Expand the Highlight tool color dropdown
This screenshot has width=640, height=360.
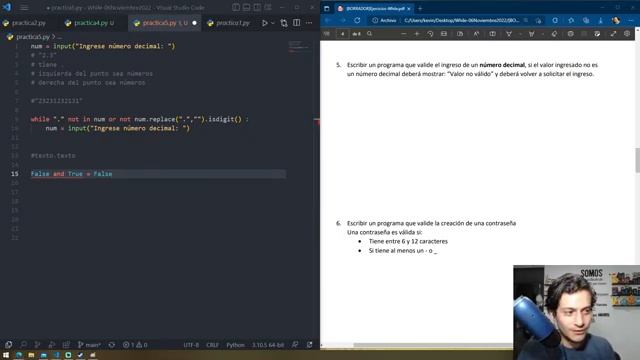tap(542, 34)
